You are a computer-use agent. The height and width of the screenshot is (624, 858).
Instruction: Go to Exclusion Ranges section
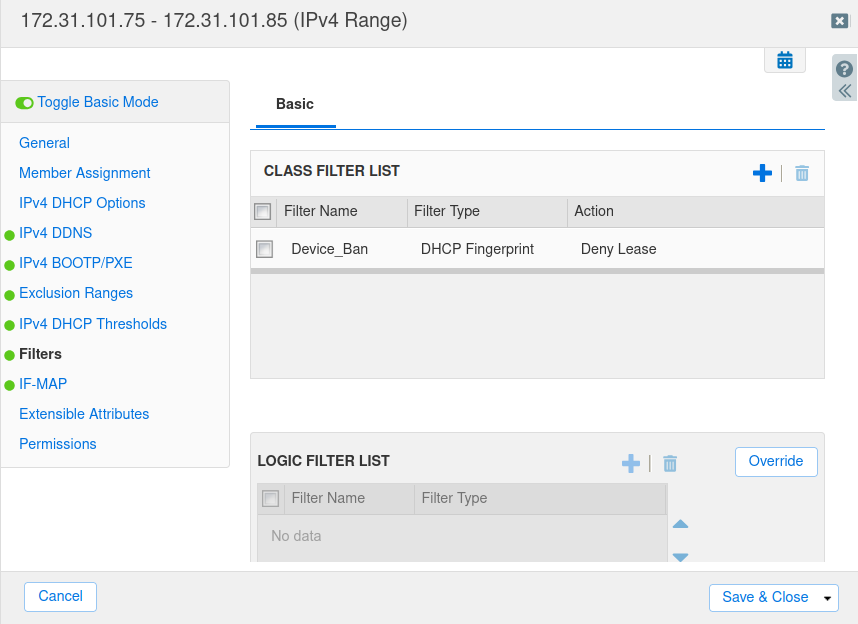pos(76,293)
